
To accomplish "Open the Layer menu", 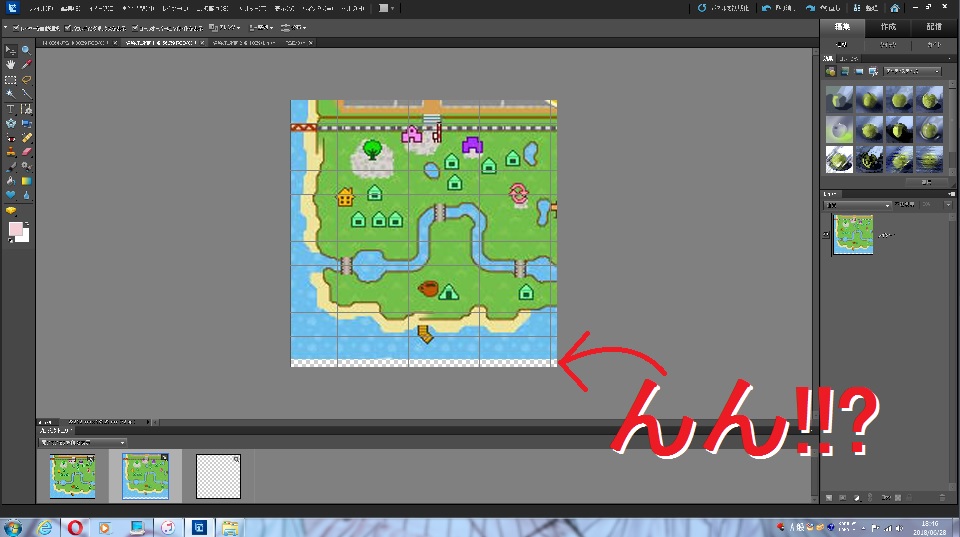I will (x=175, y=9).
